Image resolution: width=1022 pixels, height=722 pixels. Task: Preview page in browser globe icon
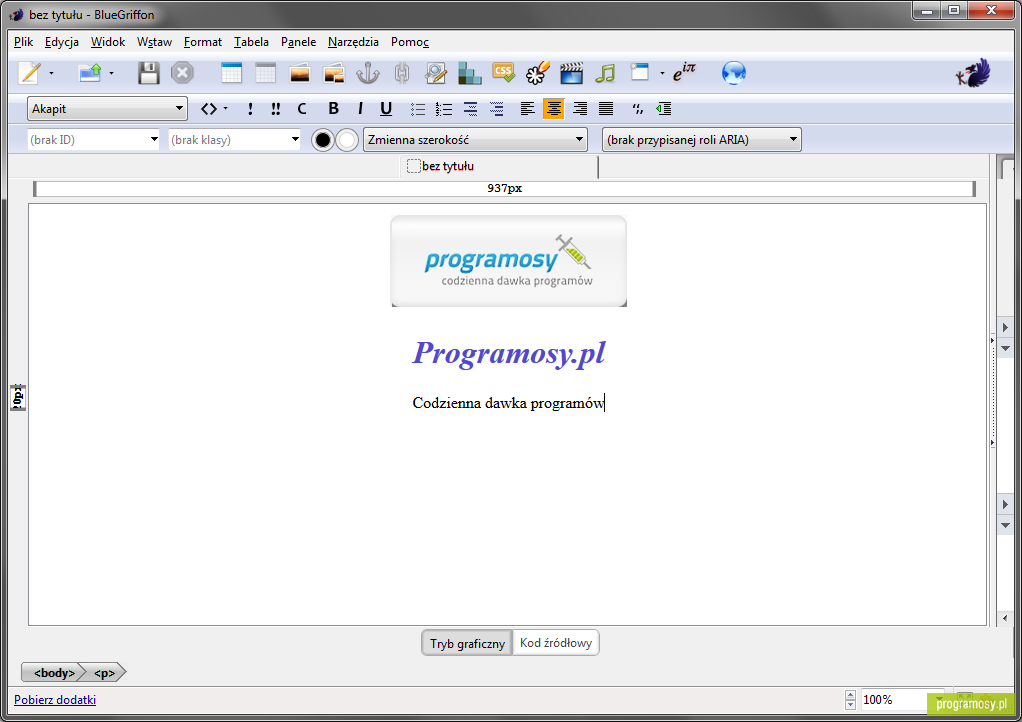(x=734, y=73)
